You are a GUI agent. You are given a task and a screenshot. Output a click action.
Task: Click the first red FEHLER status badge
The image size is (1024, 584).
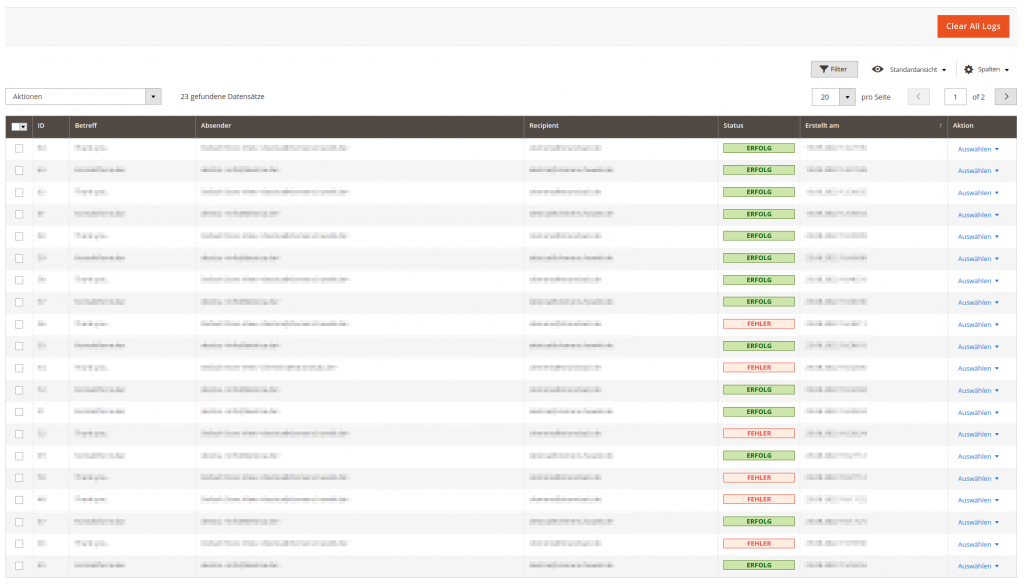point(758,324)
